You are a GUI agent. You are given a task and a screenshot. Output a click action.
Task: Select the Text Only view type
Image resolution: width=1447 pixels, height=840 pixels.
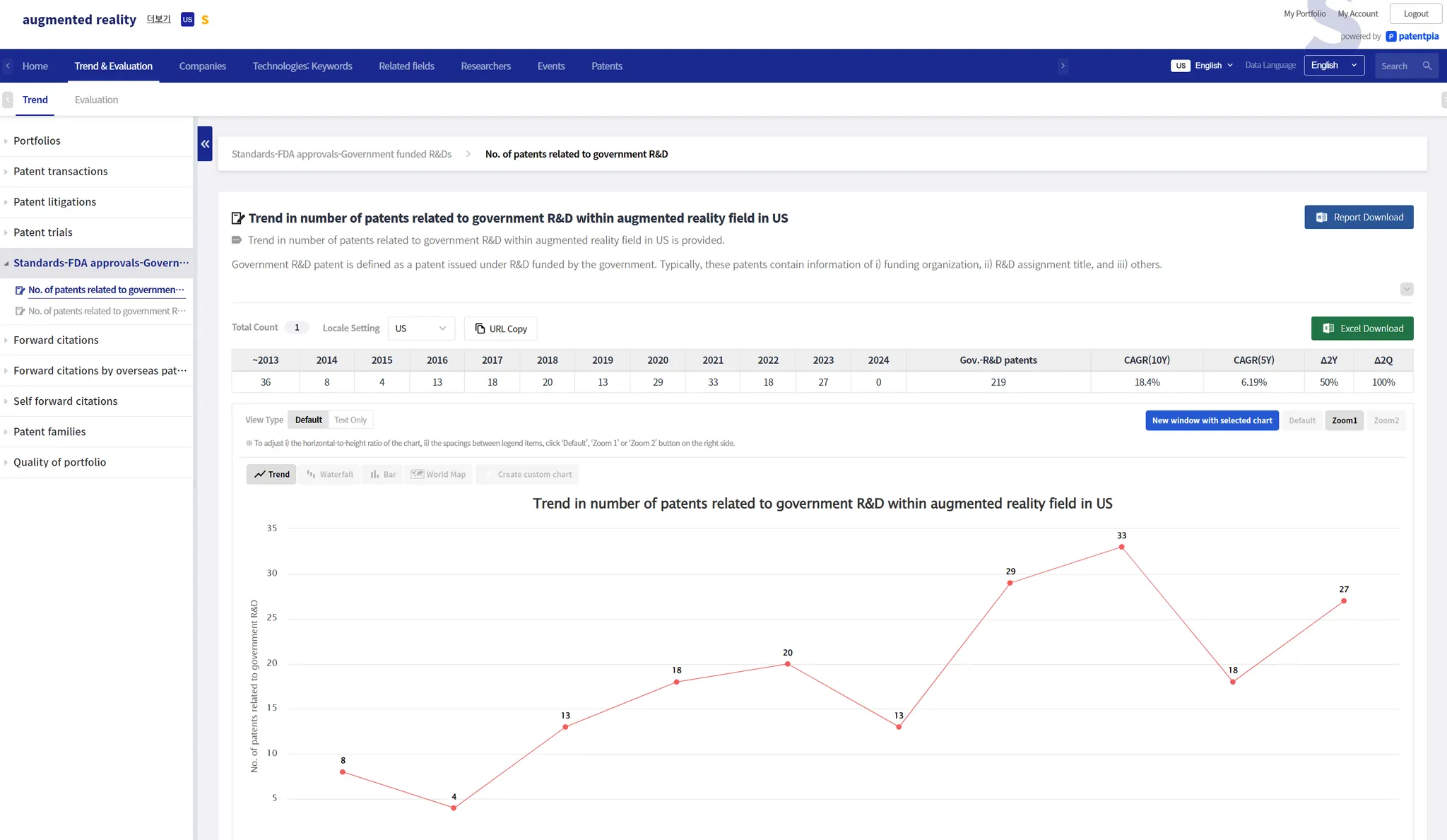coord(350,420)
